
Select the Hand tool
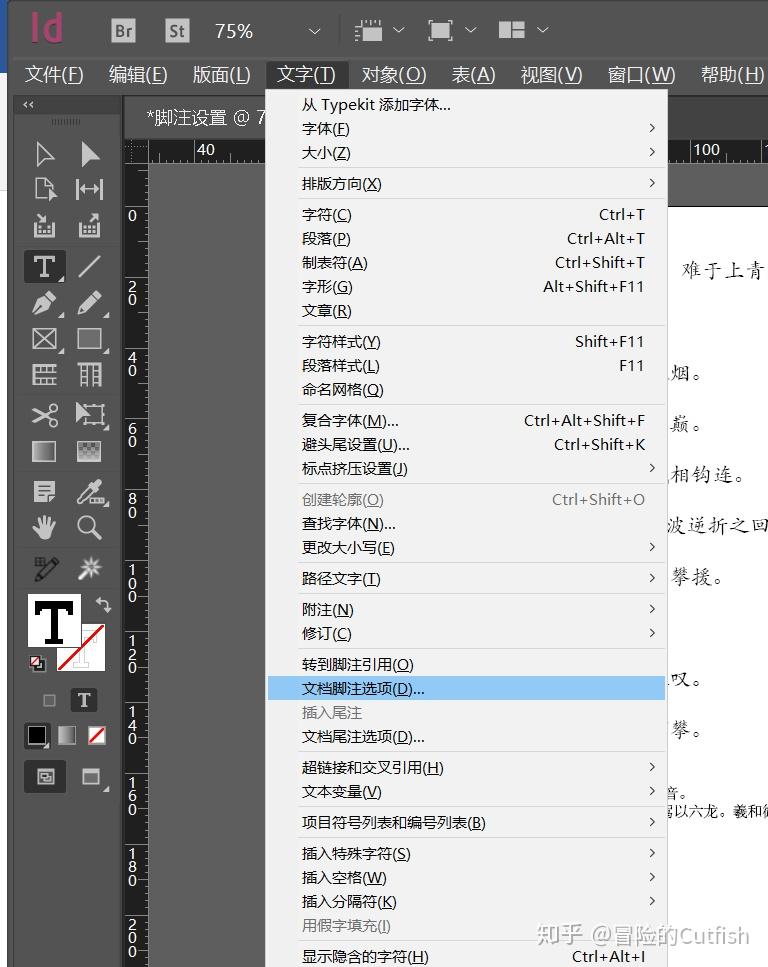[x=44, y=528]
